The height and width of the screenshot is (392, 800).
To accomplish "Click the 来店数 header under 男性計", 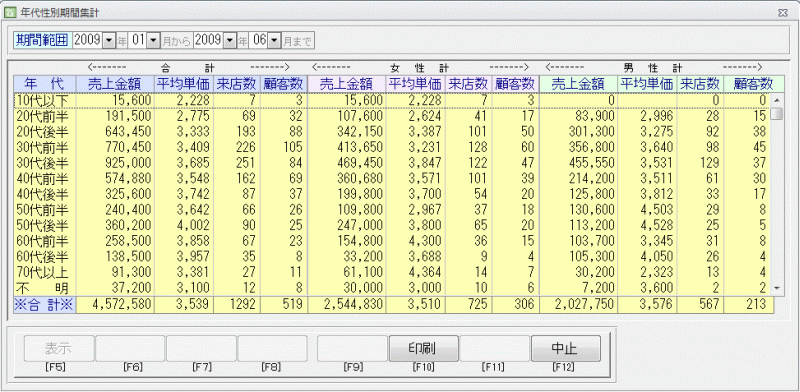I will [x=701, y=84].
